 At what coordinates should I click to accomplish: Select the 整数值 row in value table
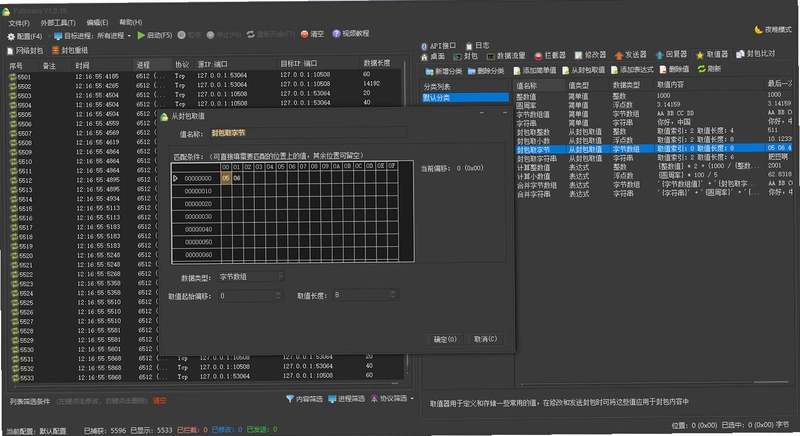point(653,96)
